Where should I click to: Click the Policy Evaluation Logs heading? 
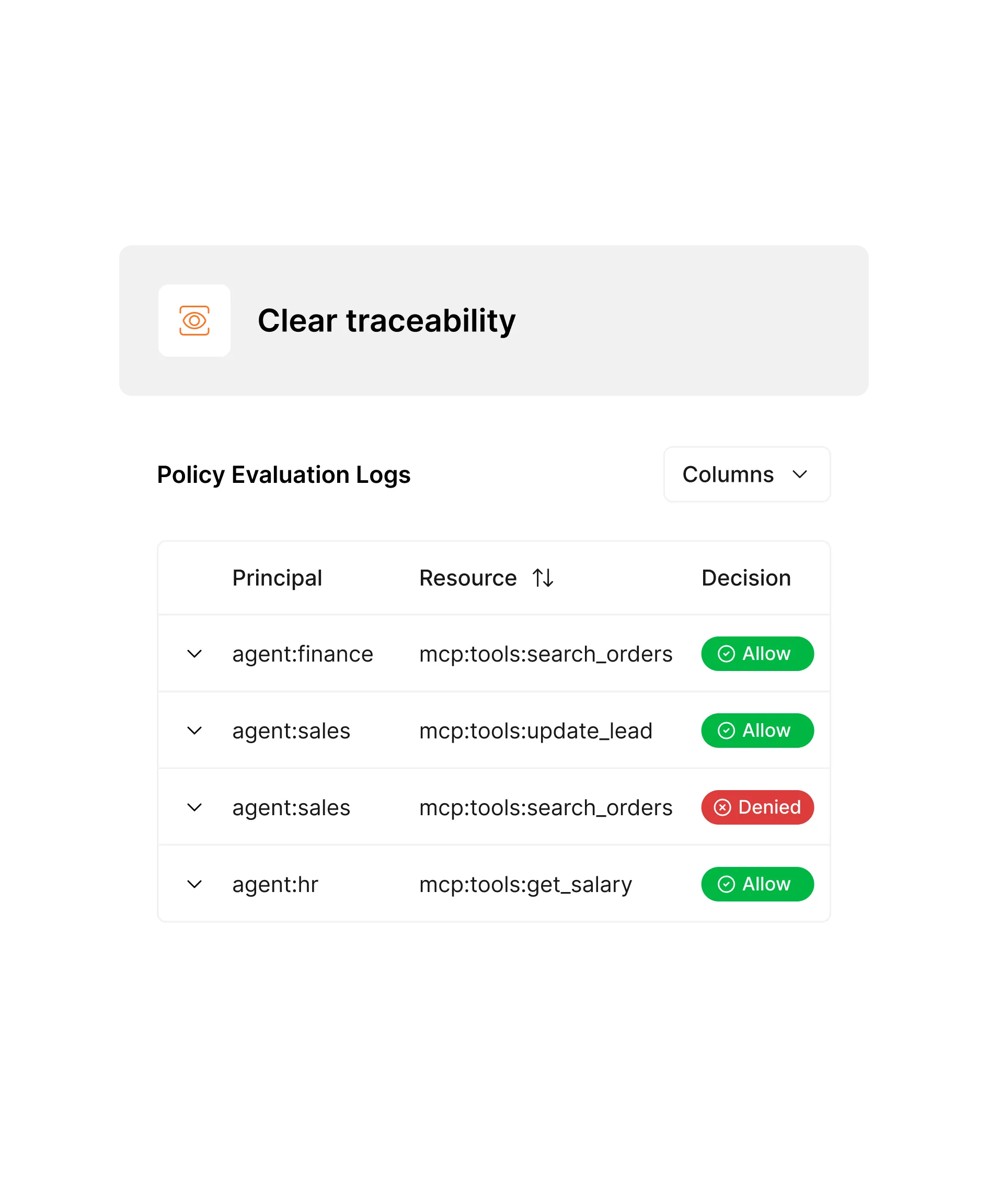pyautogui.click(x=284, y=474)
